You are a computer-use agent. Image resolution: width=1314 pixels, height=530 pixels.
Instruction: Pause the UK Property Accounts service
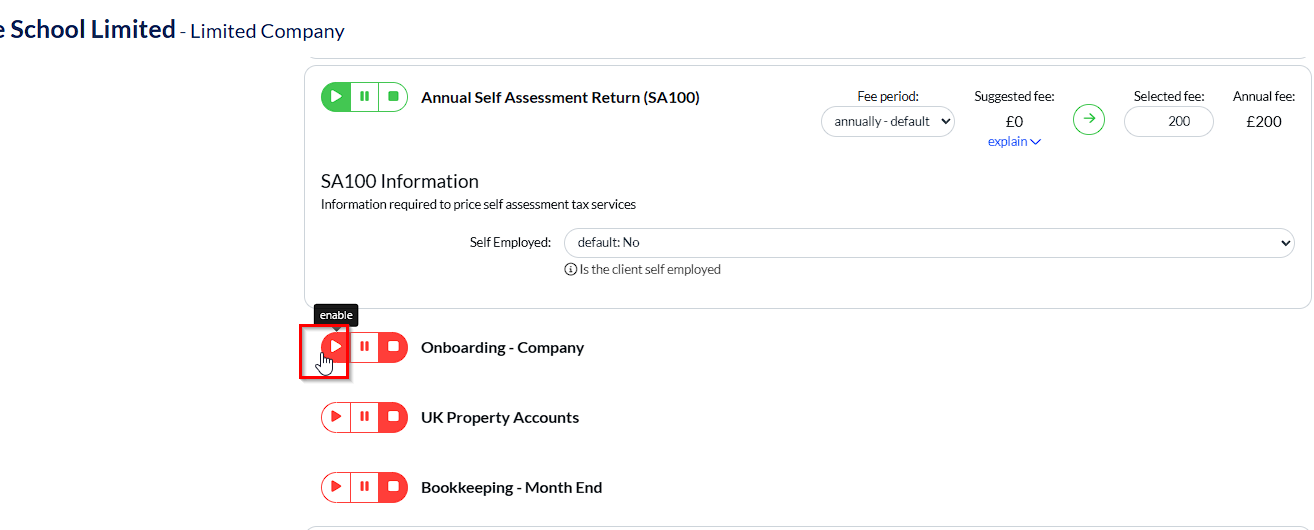[x=365, y=417]
